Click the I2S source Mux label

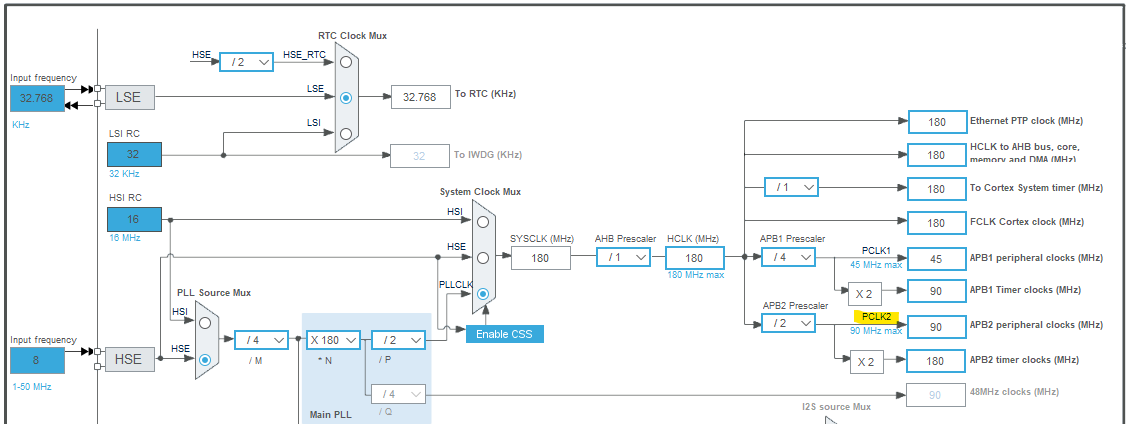[x=836, y=407]
